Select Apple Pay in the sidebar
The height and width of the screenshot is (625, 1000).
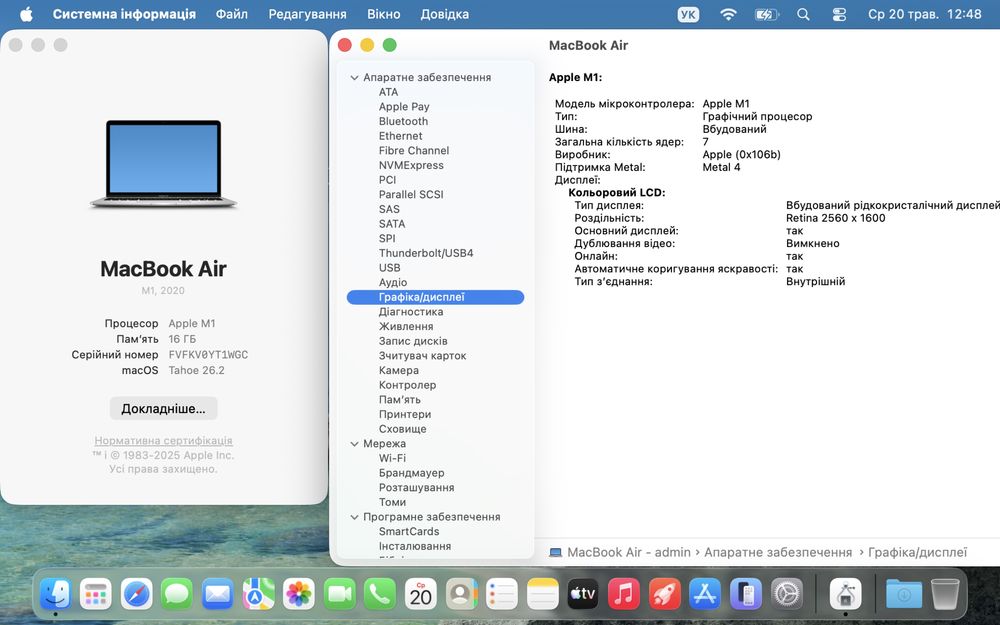coord(404,107)
